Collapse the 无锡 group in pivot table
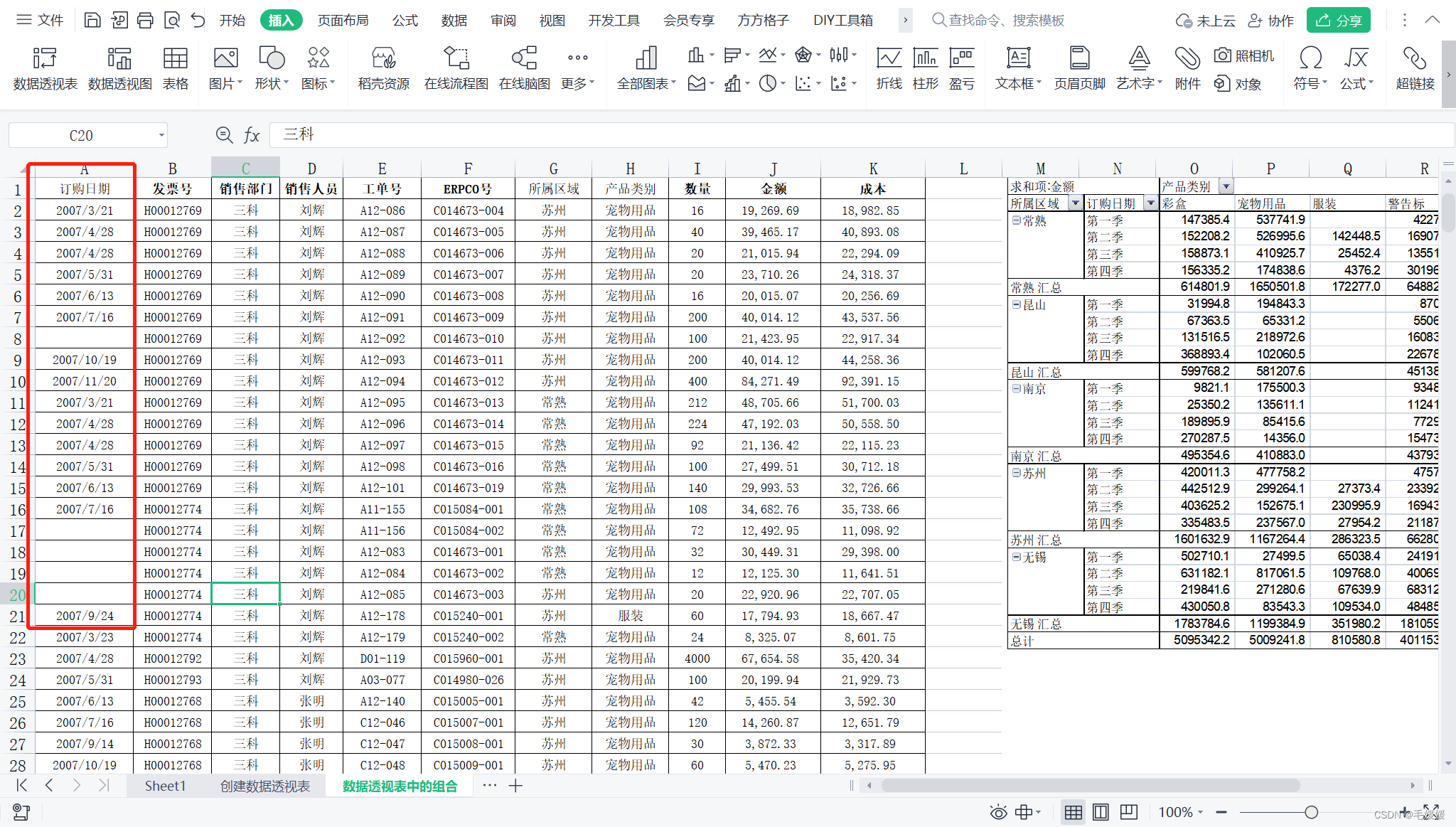Image resolution: width=1456 pixels, height=827 pixels. 1016,557
